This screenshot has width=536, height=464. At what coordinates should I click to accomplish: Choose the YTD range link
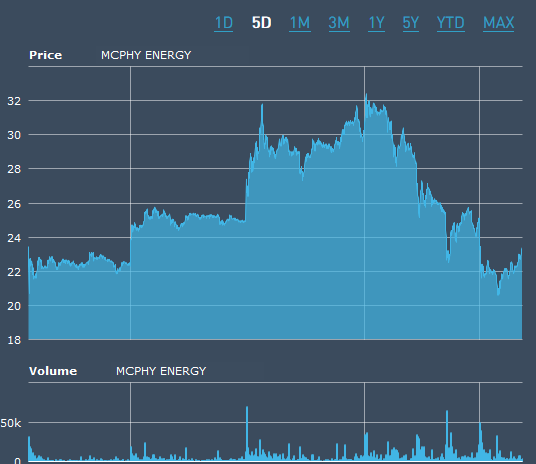pos(451,23)
